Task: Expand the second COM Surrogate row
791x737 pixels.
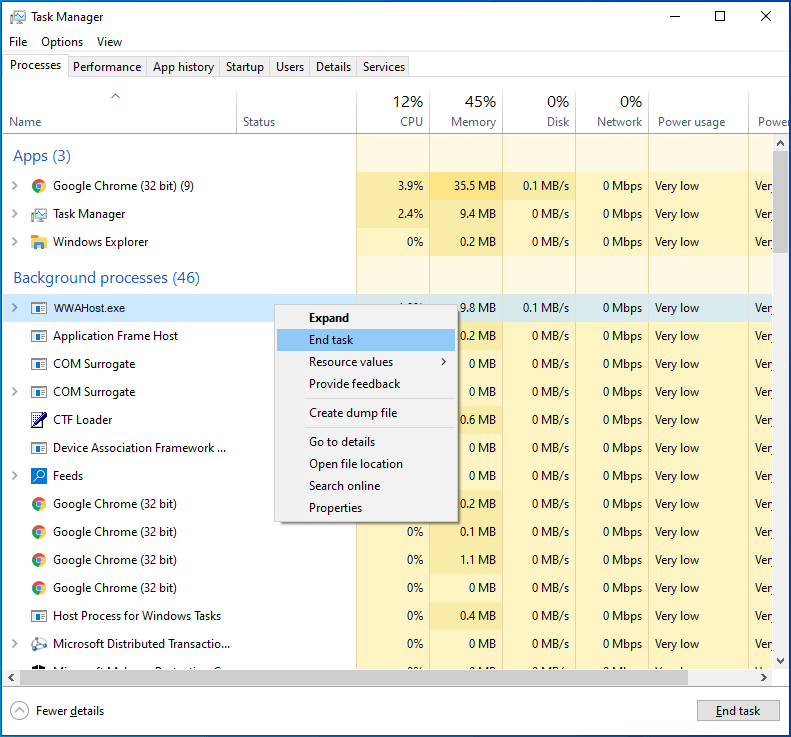Action: tap(15, 392)
